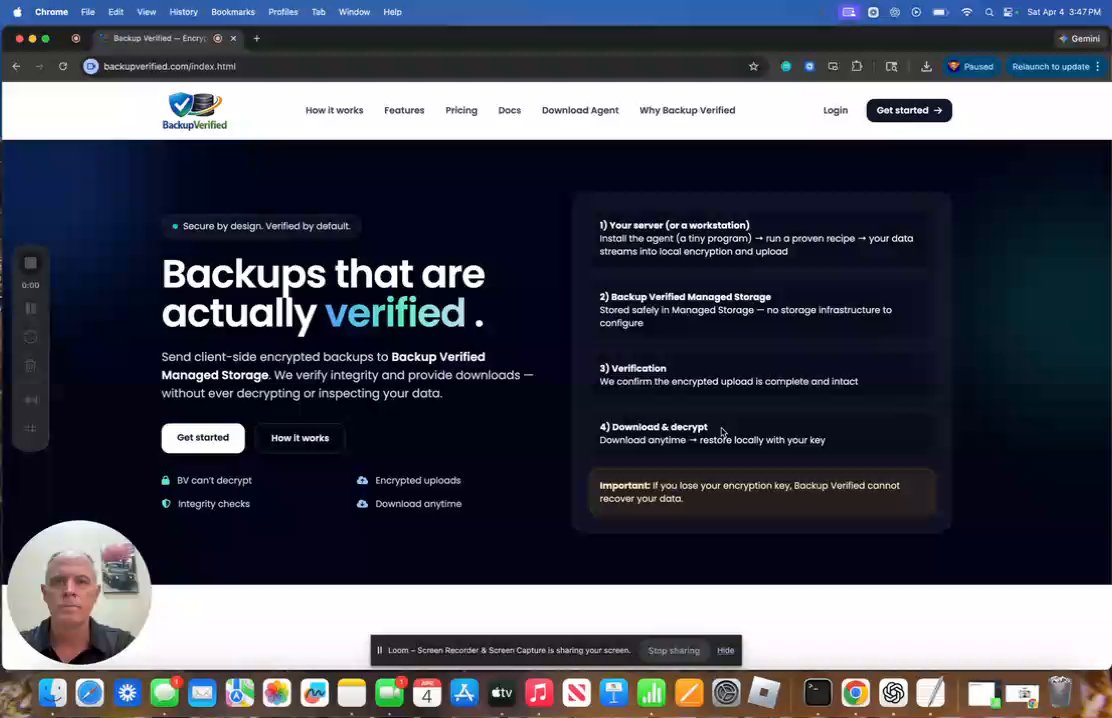Open the How it works nav link
Viewport: 1112px width, 718px height.
(x=334, y=110)
